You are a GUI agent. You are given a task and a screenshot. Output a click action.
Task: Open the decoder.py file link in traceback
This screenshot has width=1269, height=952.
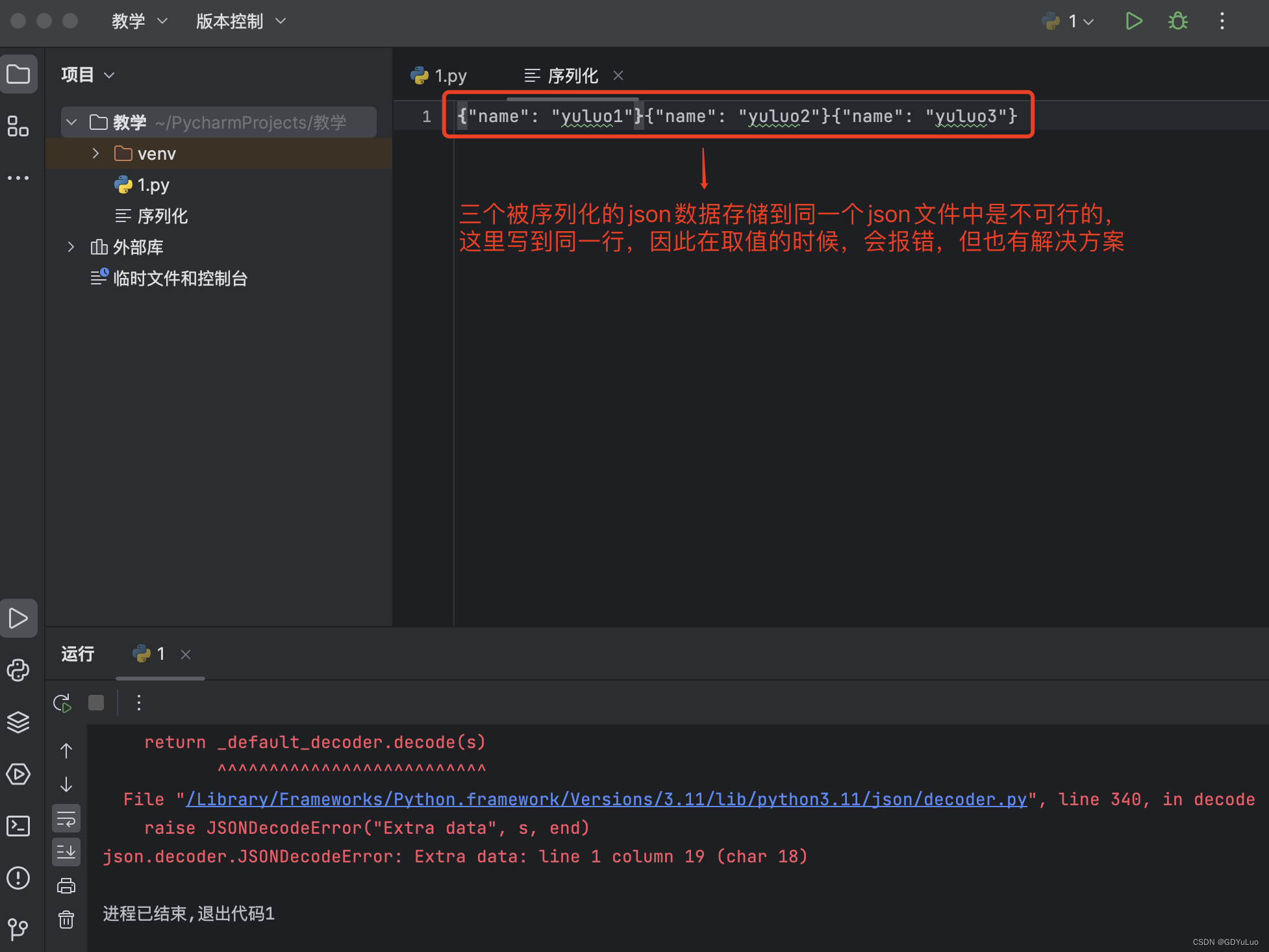tap(606, 799)
